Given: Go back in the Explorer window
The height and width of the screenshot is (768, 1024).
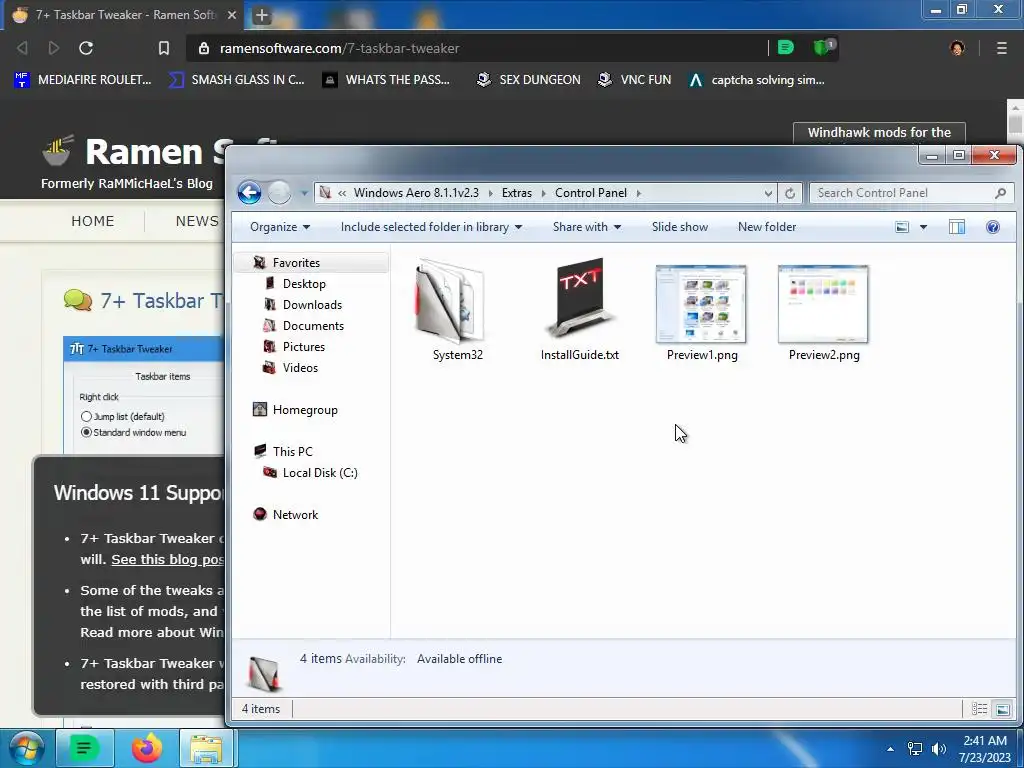Looking at the screenshot, I should (x=249, y=193).
